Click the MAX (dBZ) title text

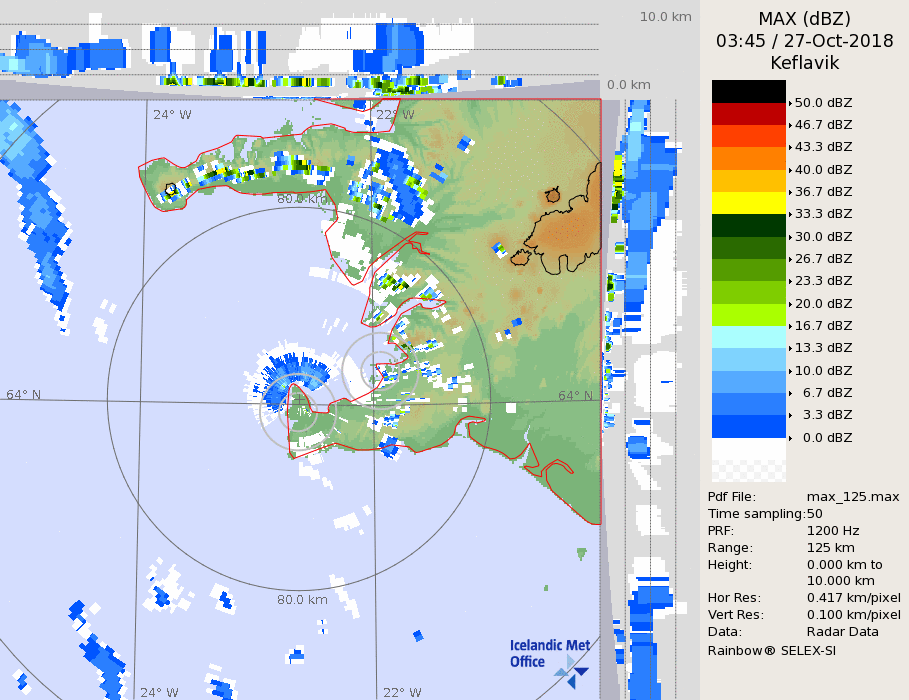(804, 18)
